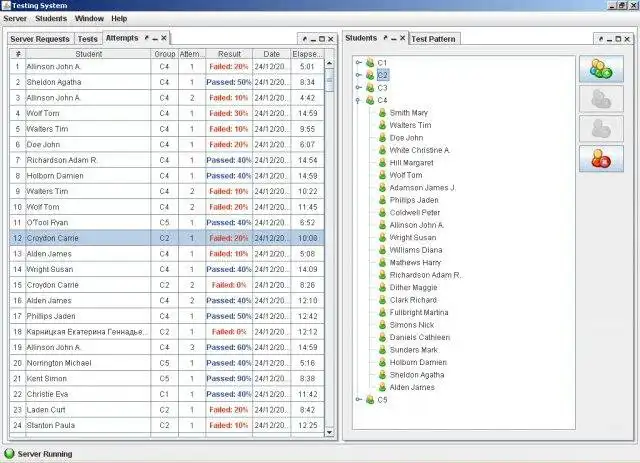640x463 pixels.
Task: Expand the C3 group node
Action: (x=358, y=87)
